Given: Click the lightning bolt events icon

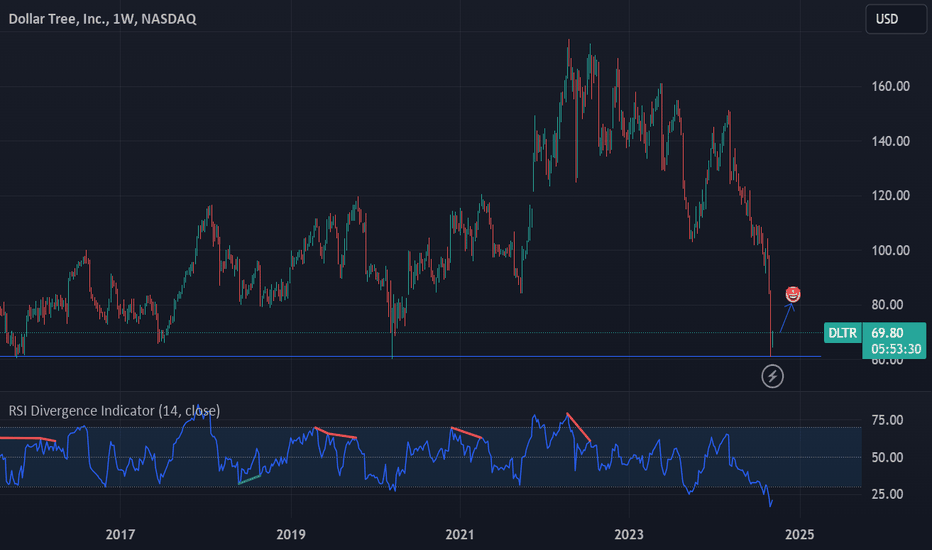Looking at the screenshot, I should coord(772,376).
